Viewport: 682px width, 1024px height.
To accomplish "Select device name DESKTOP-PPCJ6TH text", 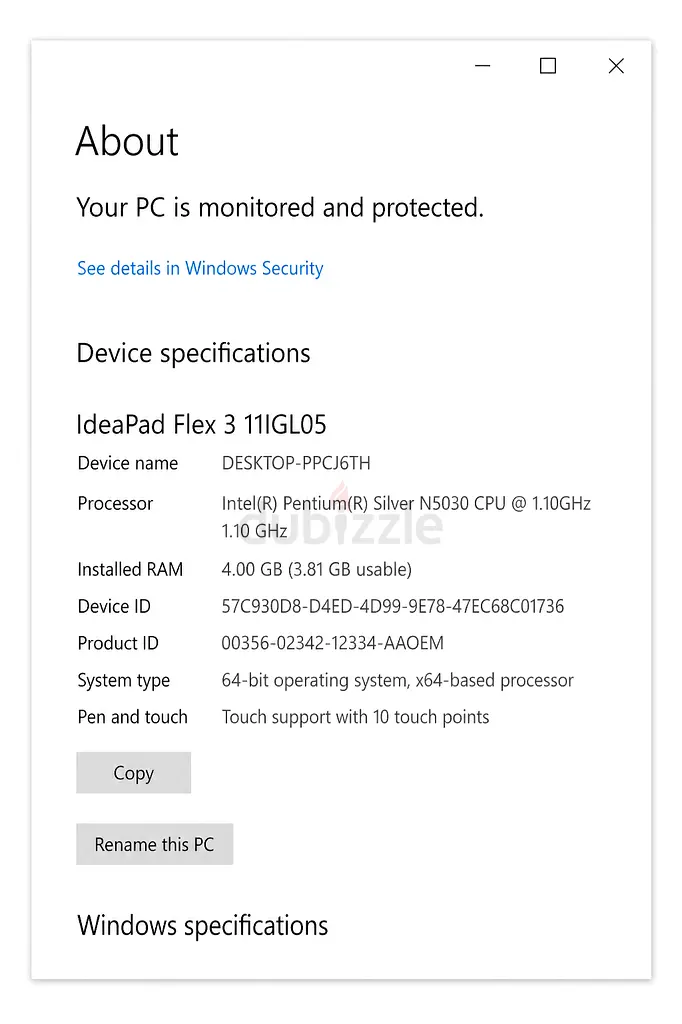I will 296,463.
